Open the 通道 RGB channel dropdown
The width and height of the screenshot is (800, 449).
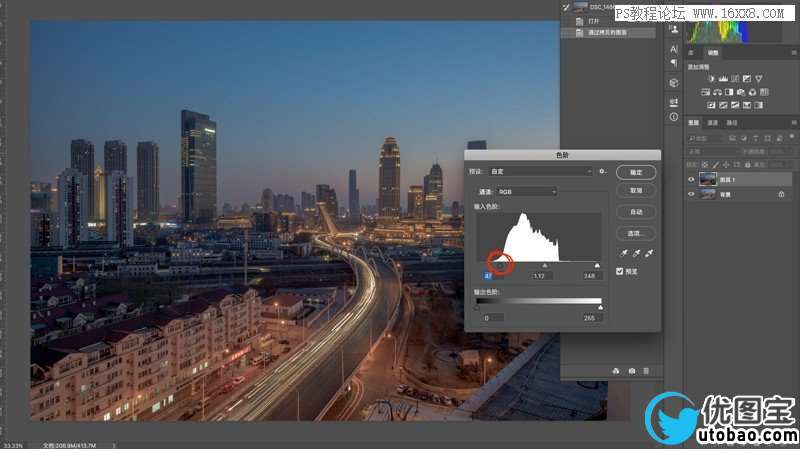(x=526, y=191)
